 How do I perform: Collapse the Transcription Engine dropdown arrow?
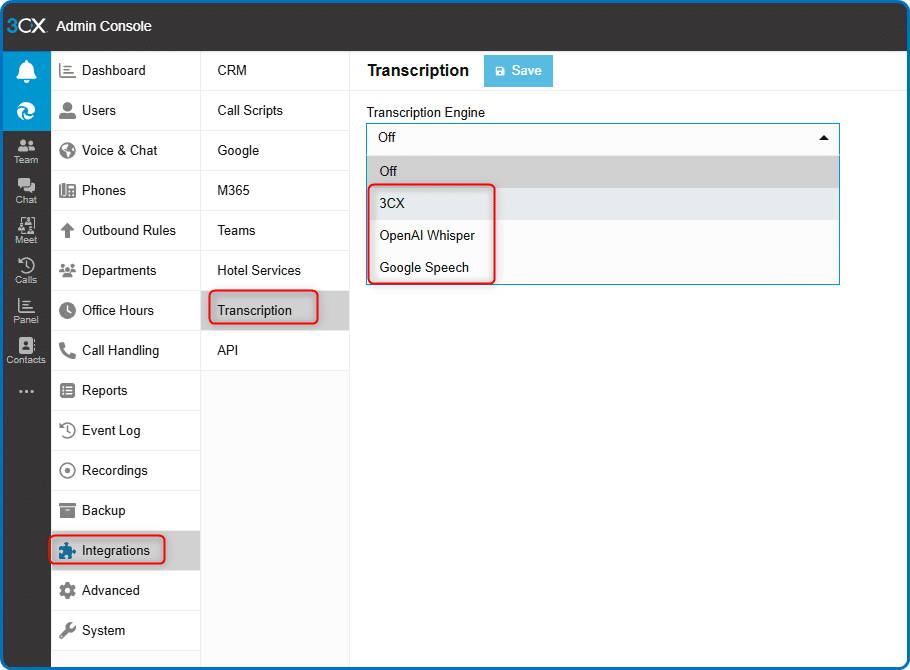pos(824,138)
